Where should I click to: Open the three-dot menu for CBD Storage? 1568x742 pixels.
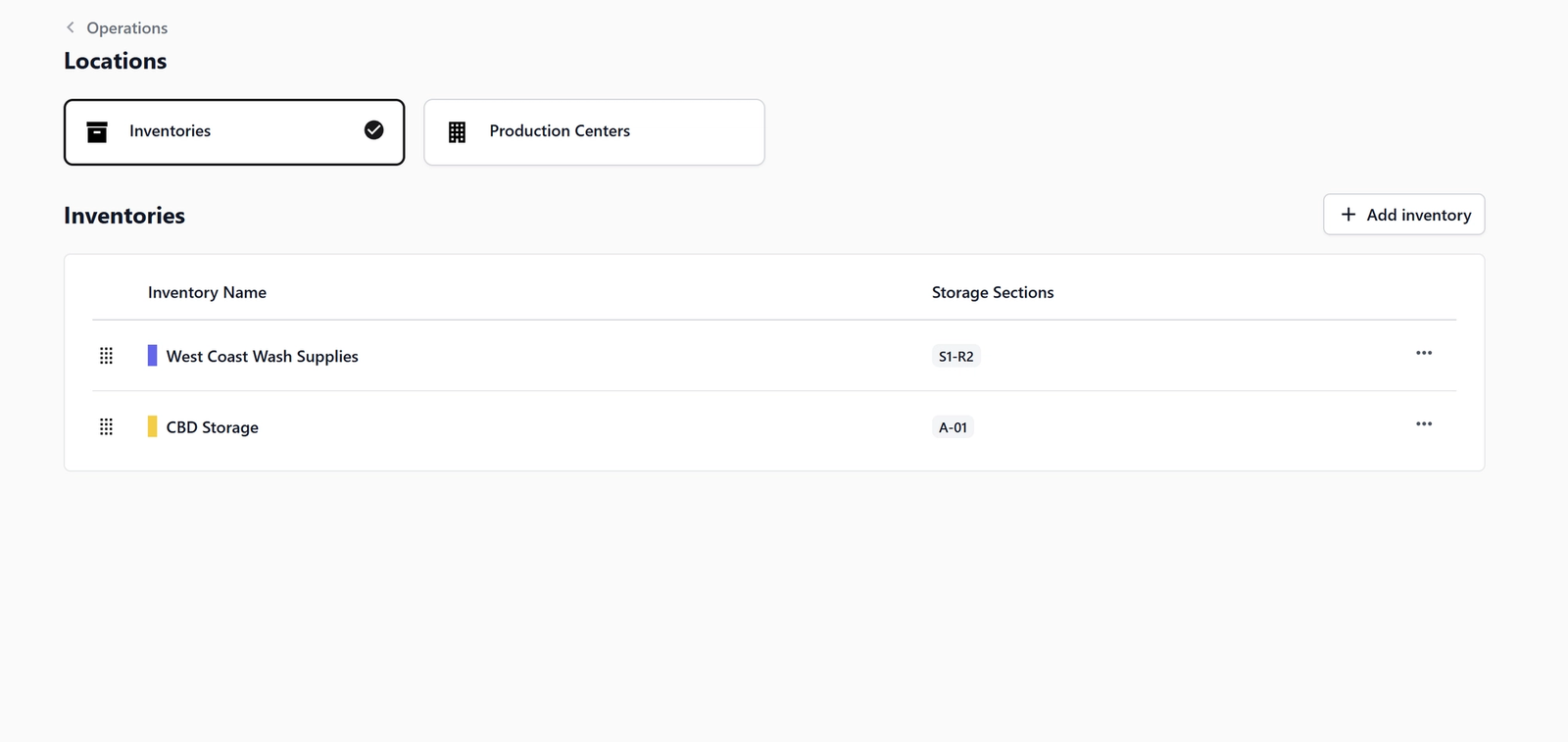pos(1424,423)
